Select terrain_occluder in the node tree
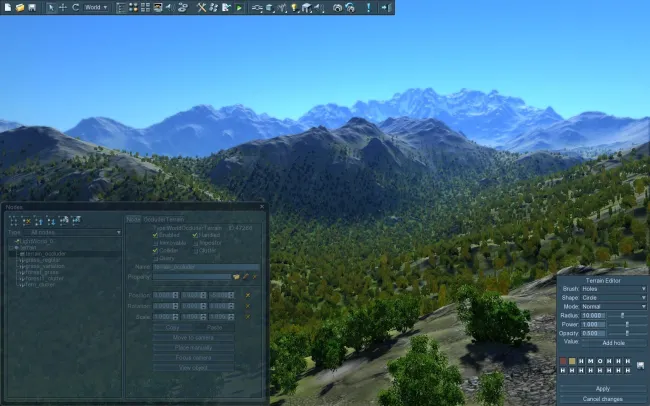The width and height of the screenshot is (650, 406). pos(46,254)
